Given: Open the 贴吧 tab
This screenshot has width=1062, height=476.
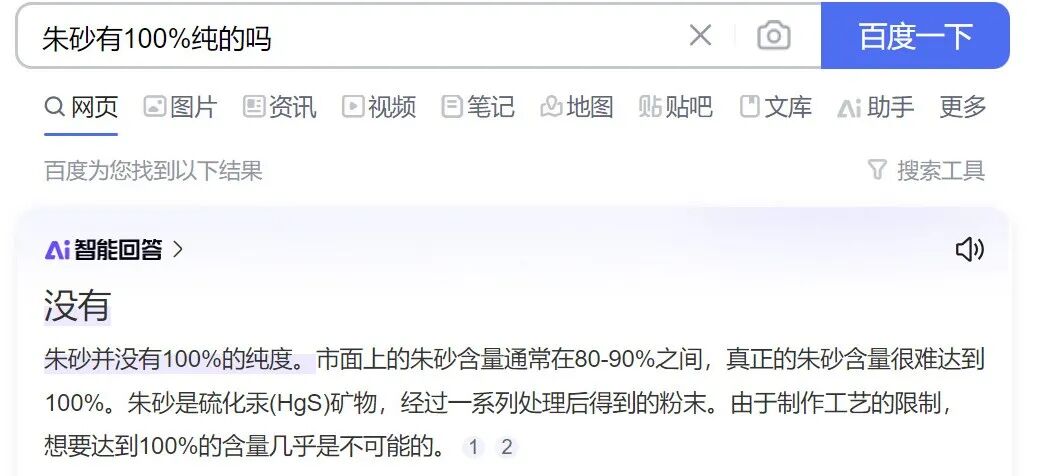Looking at the screenshot, I should tap(675, 107).
